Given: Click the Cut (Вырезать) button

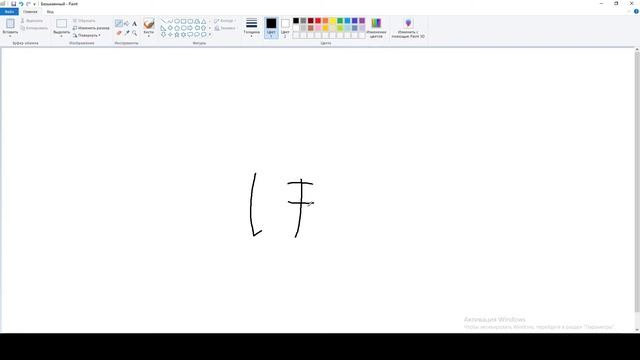Looking at the screenshot, I should (x=32, y=20).
